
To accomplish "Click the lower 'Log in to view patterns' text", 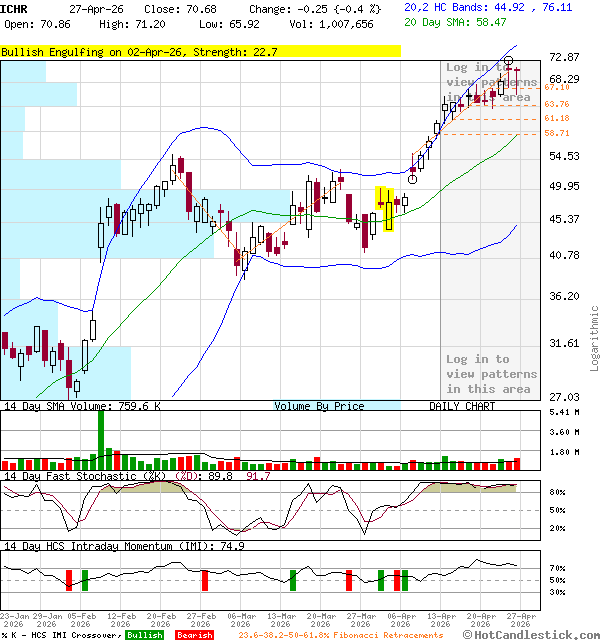I will [491, 374].
